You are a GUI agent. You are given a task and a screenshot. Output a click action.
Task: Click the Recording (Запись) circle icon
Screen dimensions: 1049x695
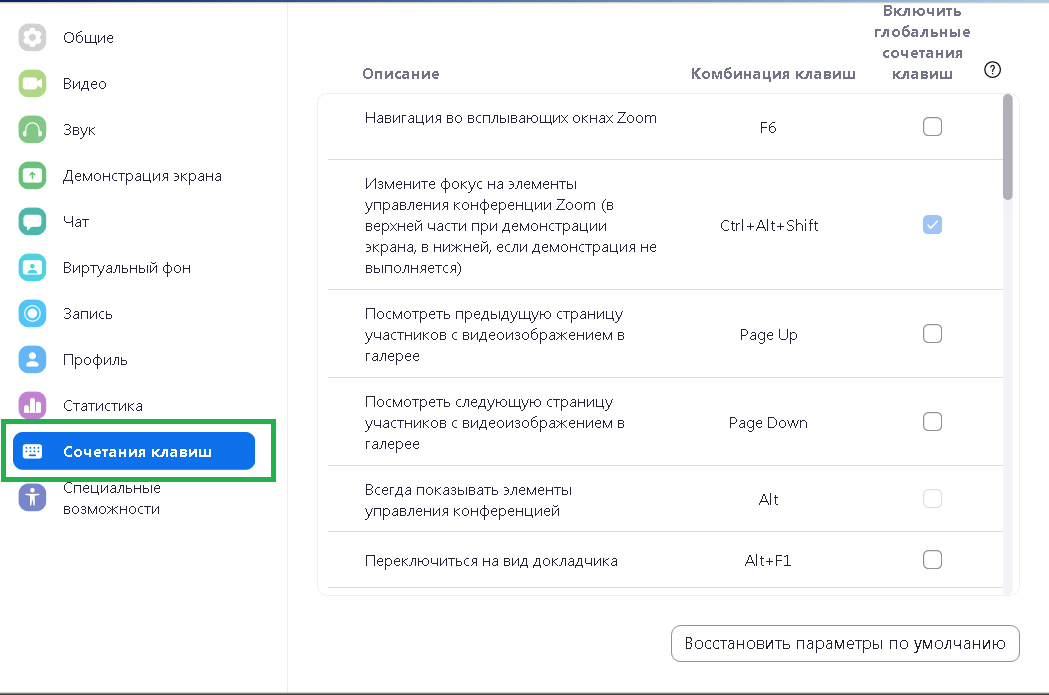tap(32, 313)
